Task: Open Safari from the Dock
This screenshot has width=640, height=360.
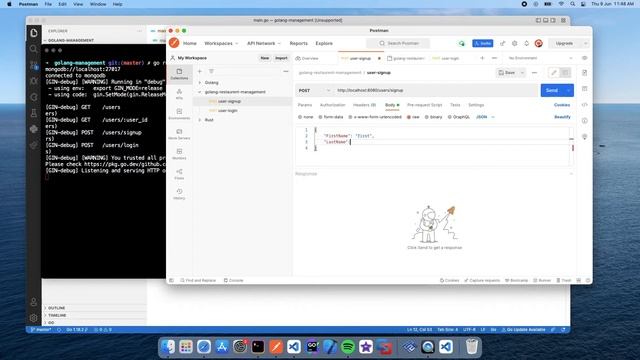Action: point(204,347)
